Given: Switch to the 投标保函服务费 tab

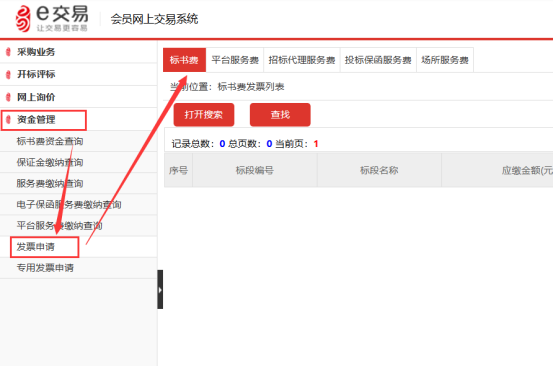Looking at the screenshot, I should [x=378, y=60].
